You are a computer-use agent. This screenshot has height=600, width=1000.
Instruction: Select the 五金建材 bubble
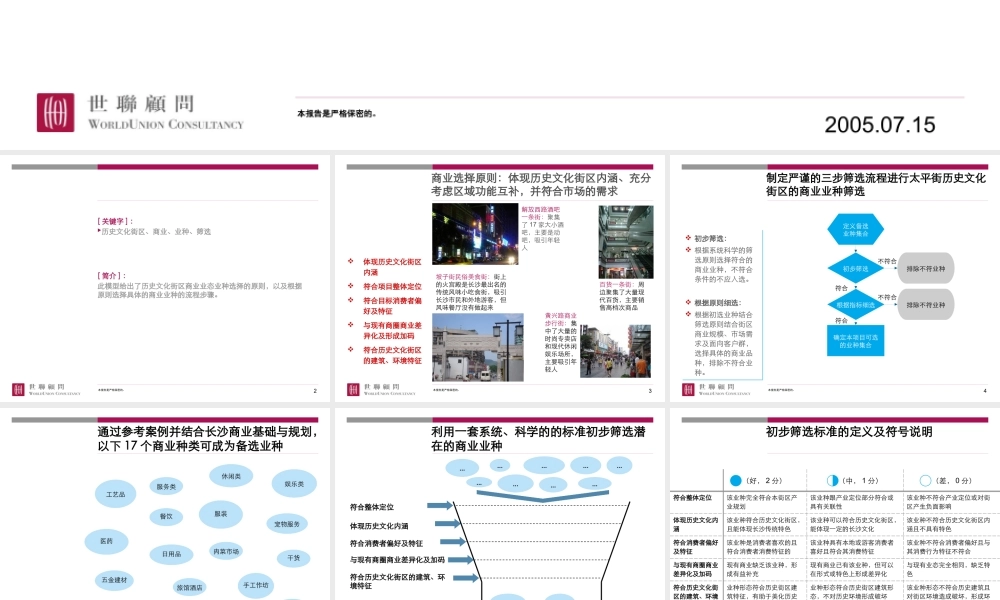pyautogui.click(x=115, y=580)
